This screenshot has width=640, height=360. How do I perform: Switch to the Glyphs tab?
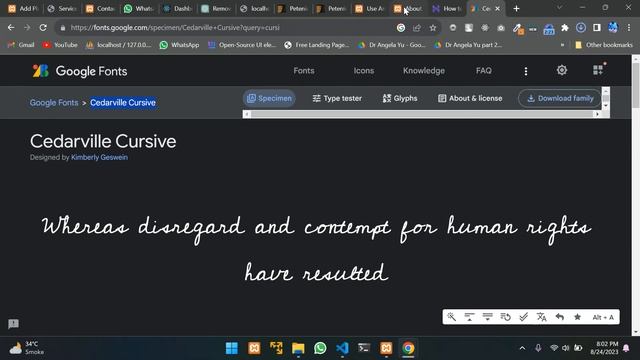[x=400, y=98]
